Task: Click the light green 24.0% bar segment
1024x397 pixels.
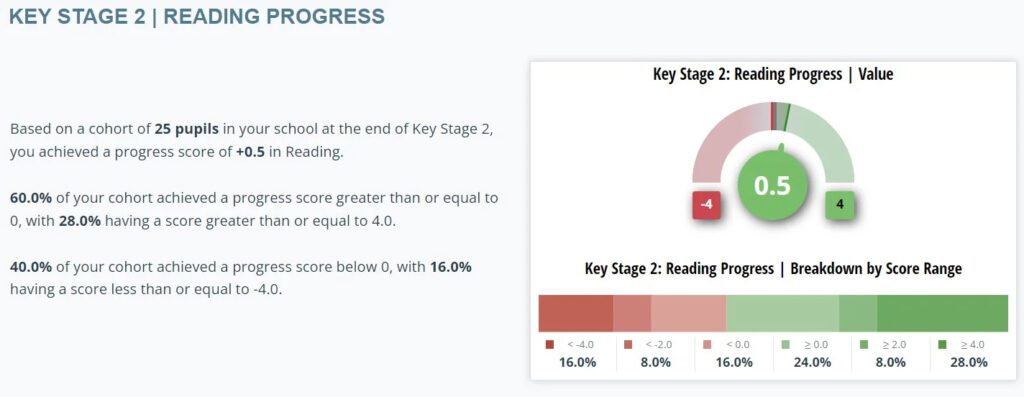Action: (782, 313)
